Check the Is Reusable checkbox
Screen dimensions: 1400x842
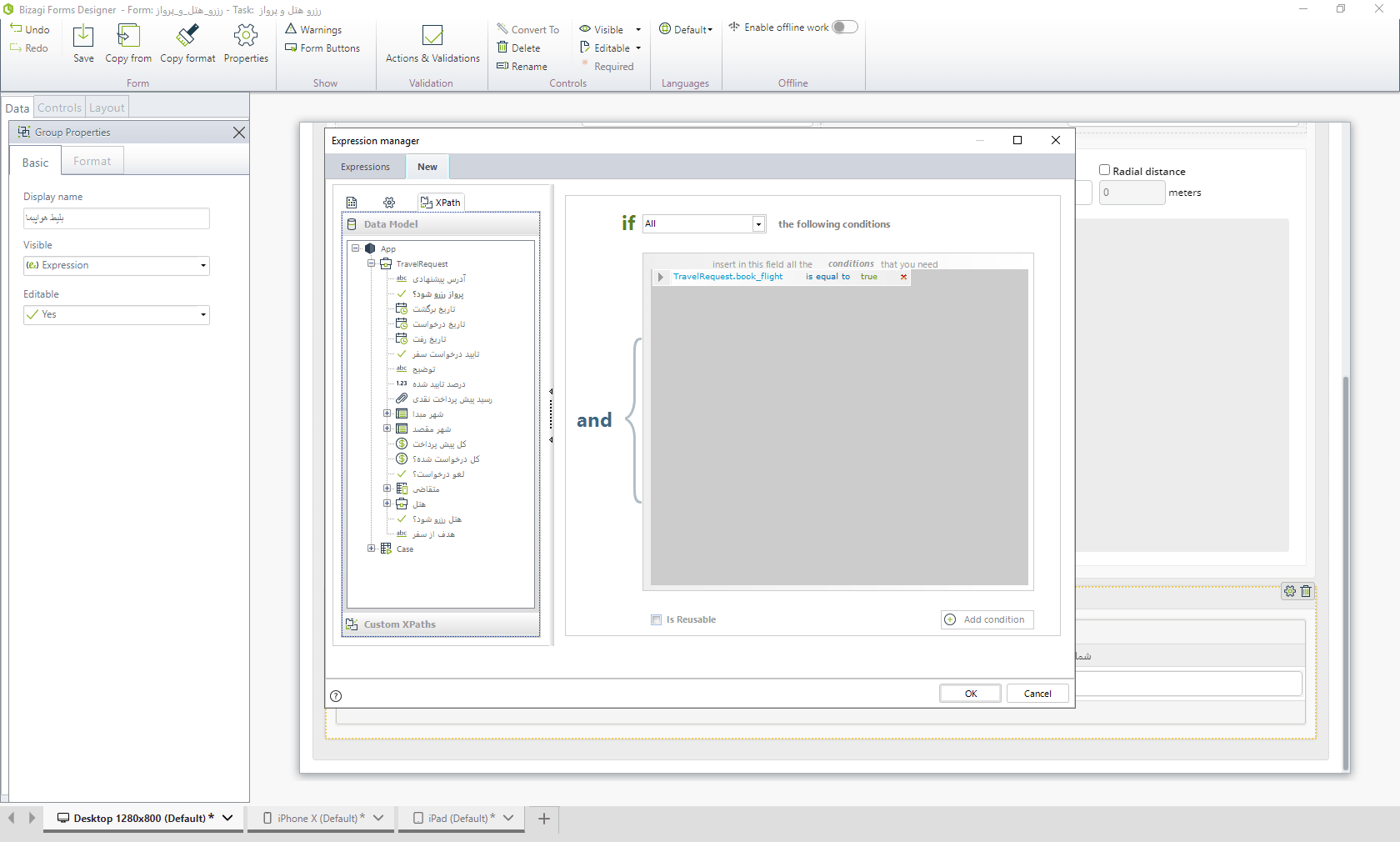[x=657, y=619]
